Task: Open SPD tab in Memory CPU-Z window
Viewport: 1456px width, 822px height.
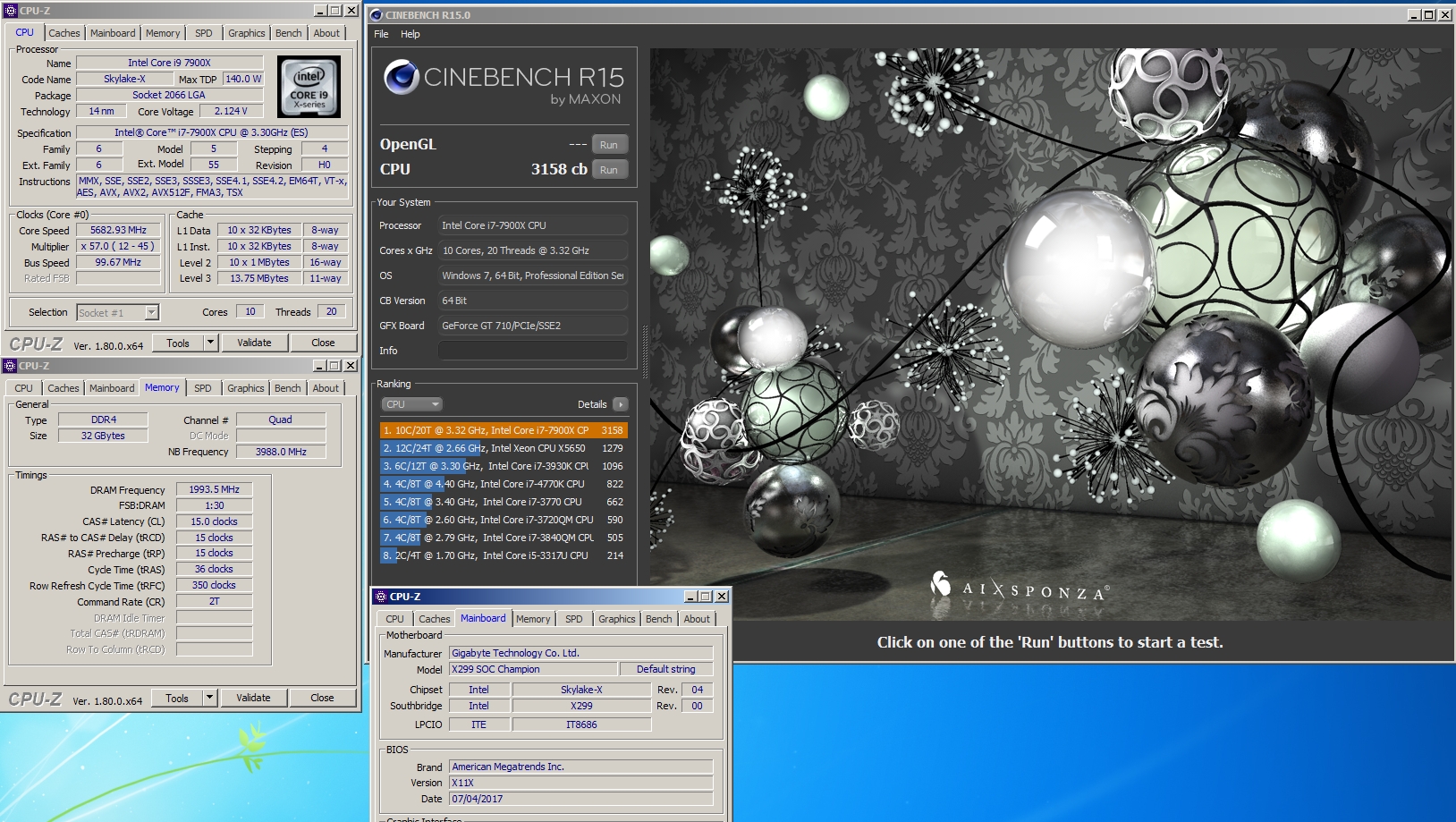Action: coord(203,388)
